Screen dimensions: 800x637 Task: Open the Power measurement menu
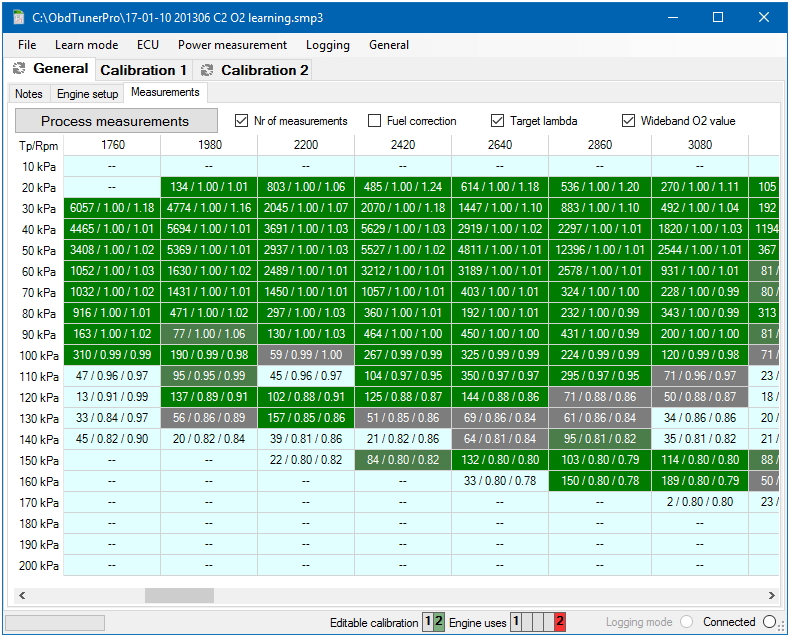click(233, 45)
